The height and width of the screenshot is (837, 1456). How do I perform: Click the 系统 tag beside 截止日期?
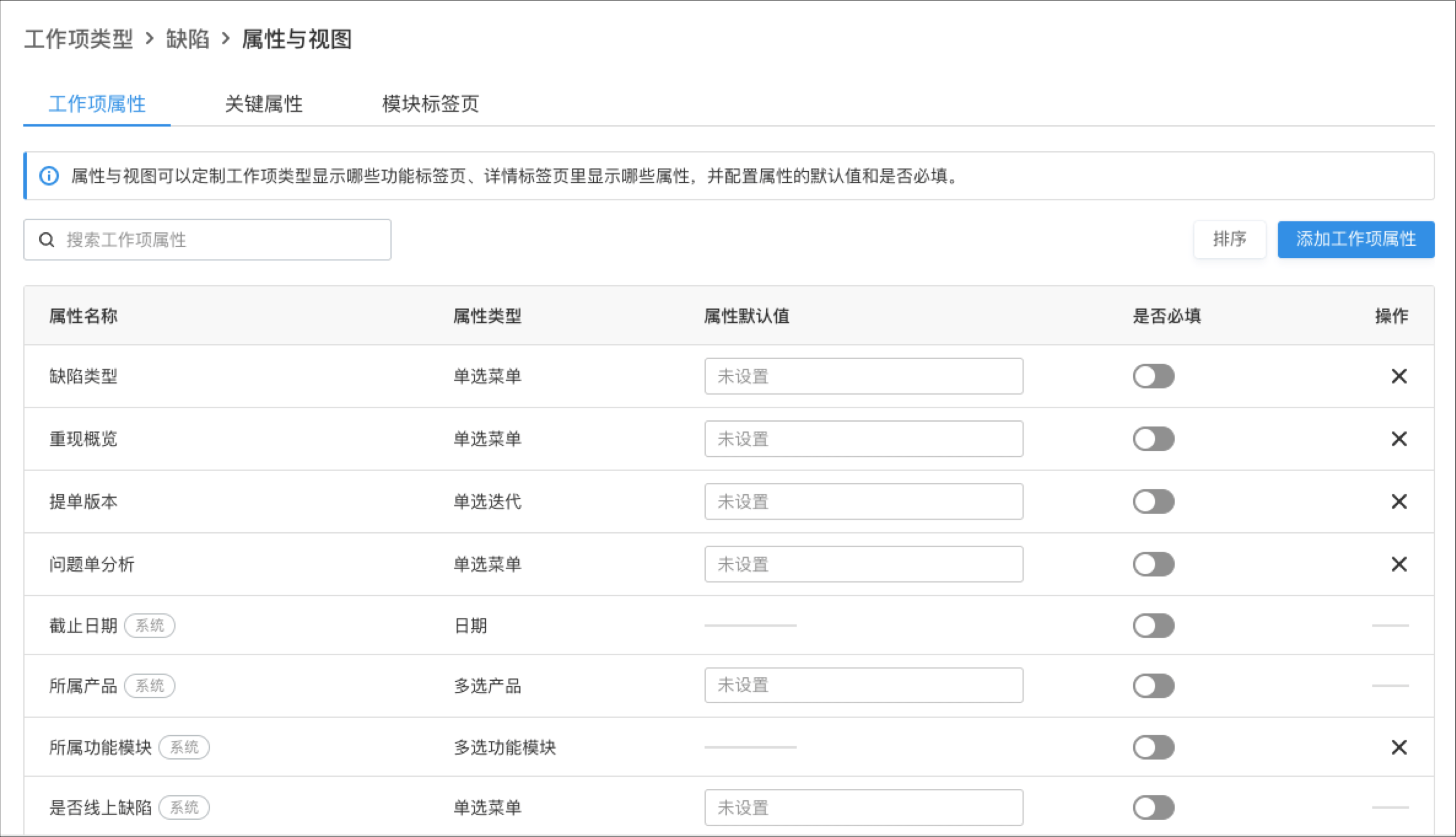(x=149, y=625)
